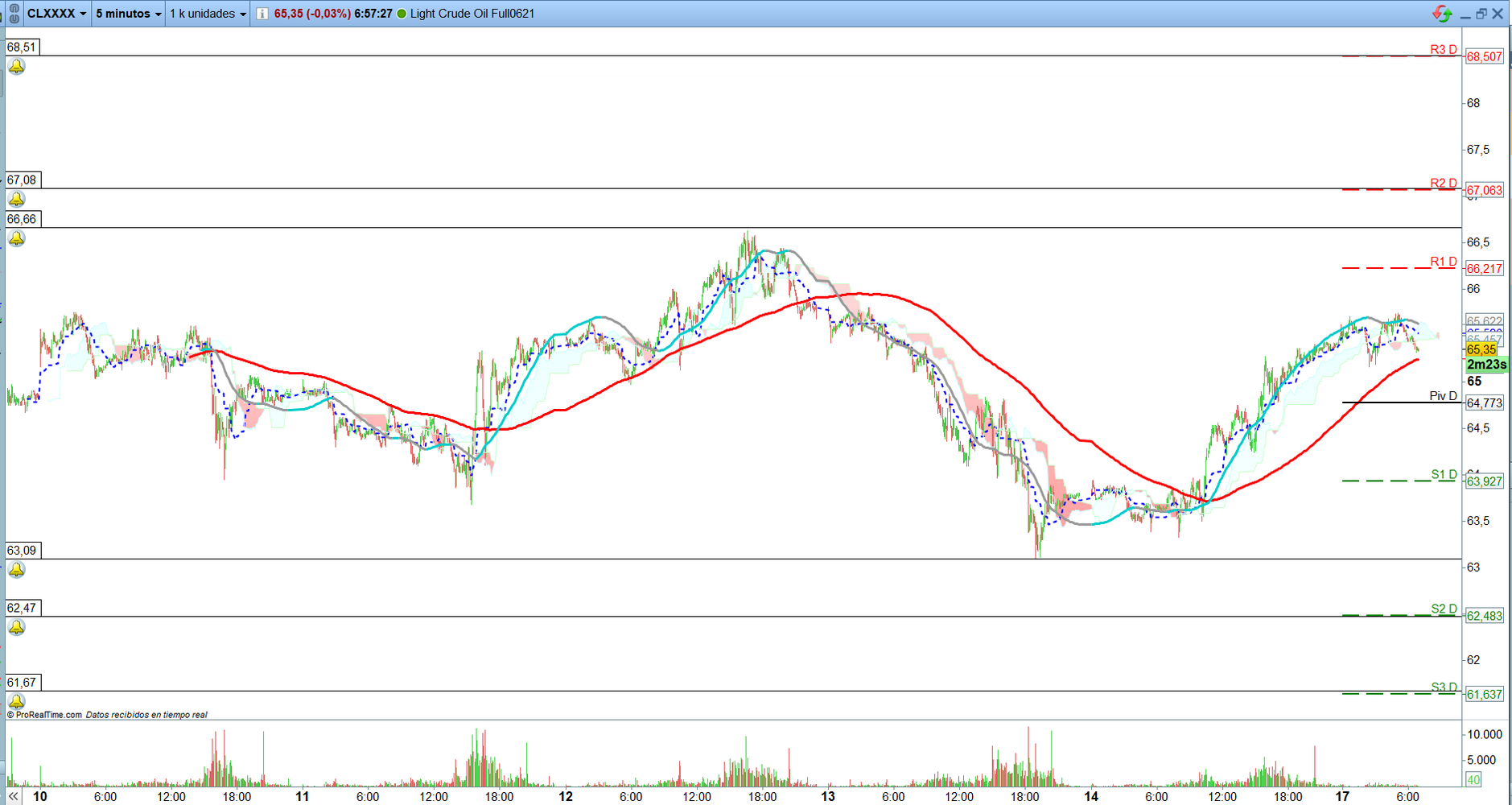Open the CLXXXX symbol dropdown

click(56, 14)
